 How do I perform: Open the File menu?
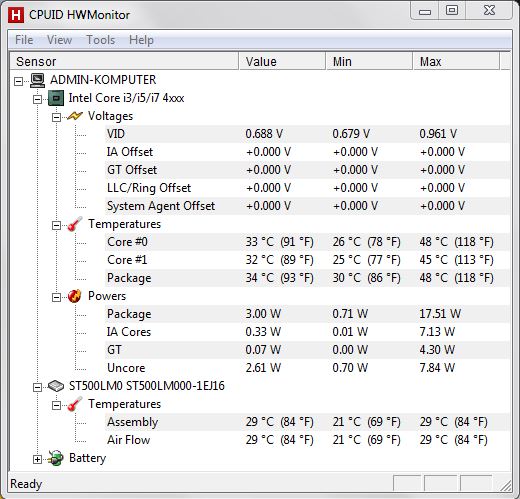coord(24,40)
